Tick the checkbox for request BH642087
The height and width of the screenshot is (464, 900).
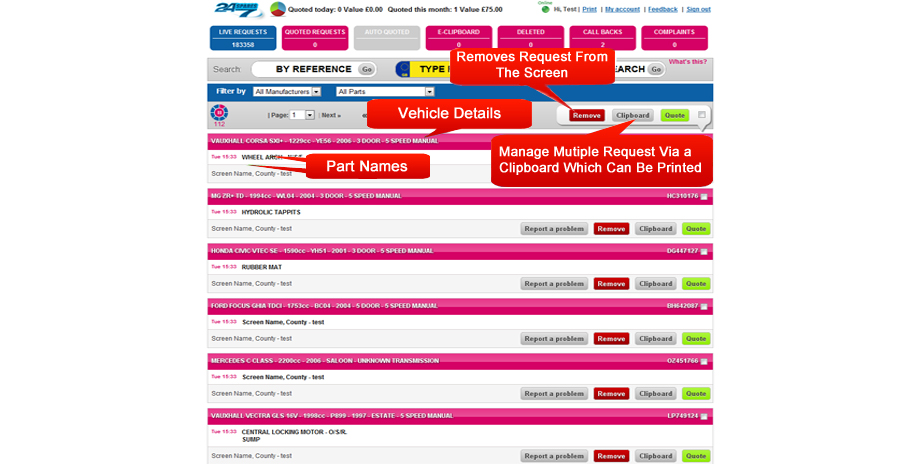click(x=704, y=307)
